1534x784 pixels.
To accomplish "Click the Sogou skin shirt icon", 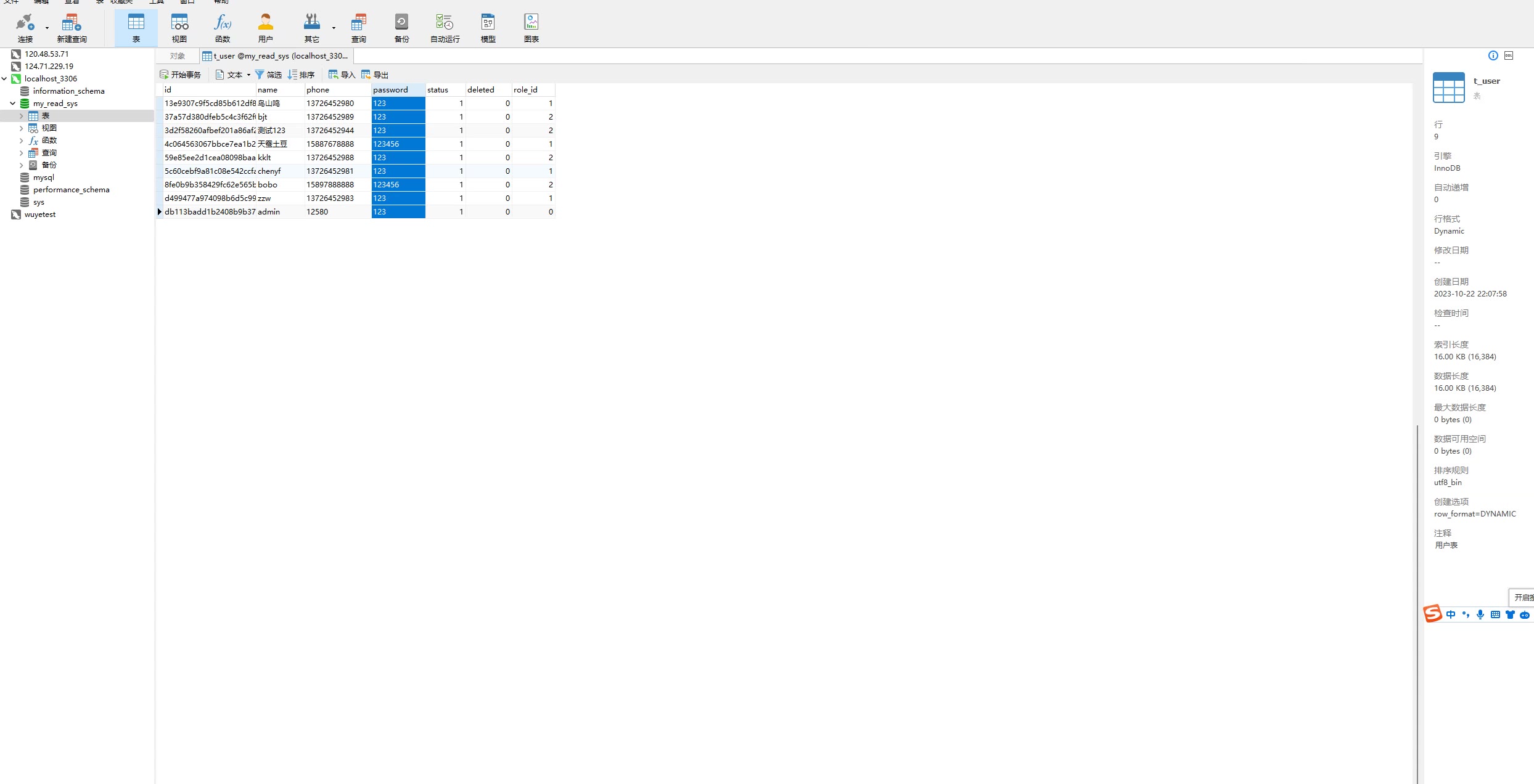I will [x=1510, y=615].
